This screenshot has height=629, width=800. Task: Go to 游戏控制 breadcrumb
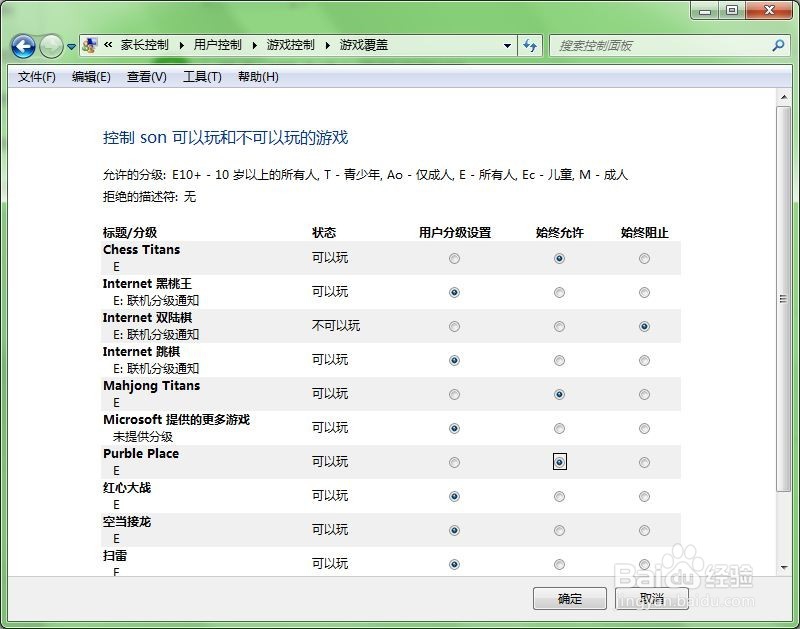point(290,45)
